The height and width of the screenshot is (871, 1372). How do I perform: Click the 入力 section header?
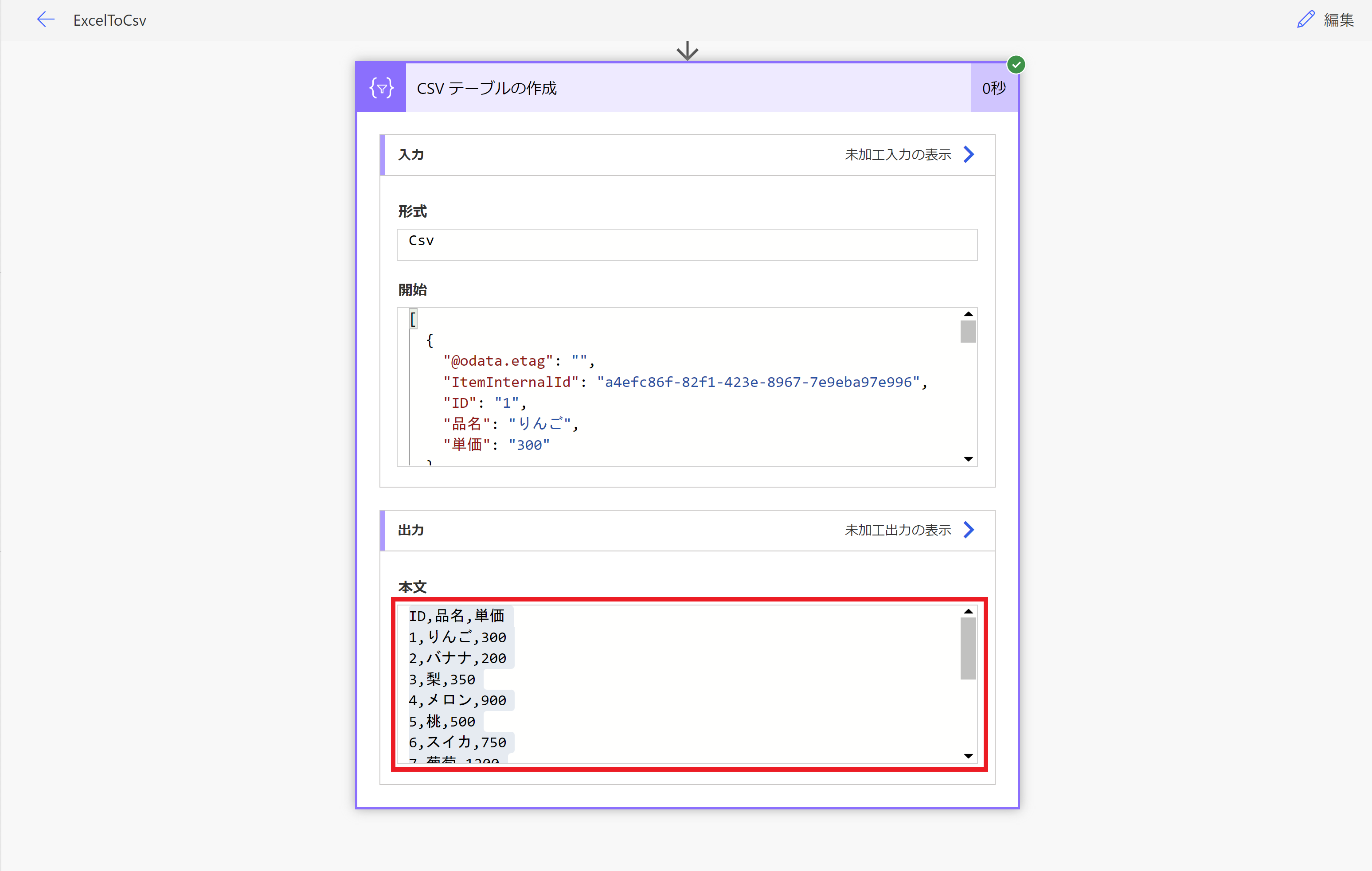tap(688, 155)
